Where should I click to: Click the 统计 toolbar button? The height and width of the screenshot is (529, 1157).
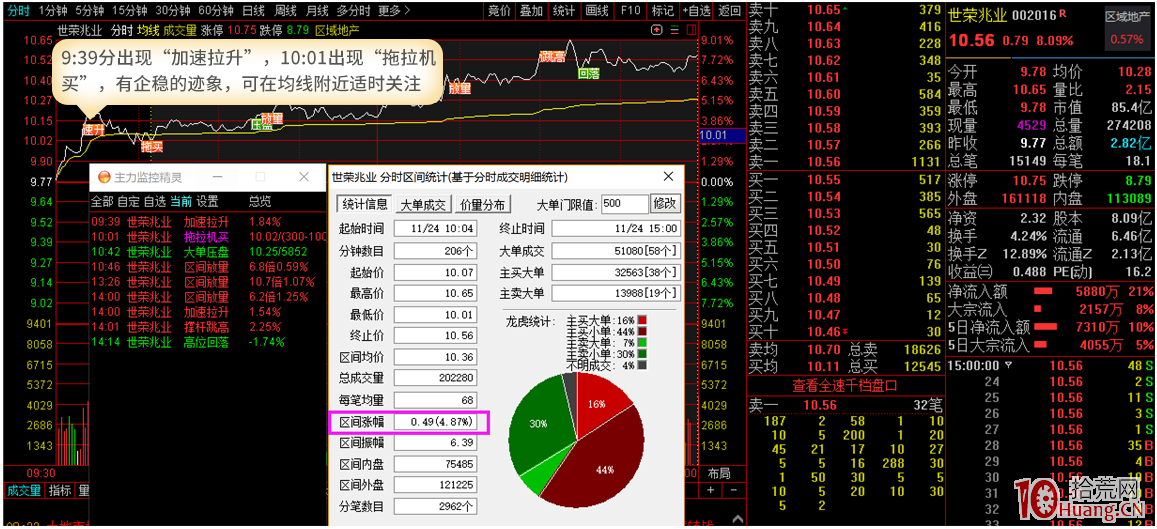click(564, 10)
